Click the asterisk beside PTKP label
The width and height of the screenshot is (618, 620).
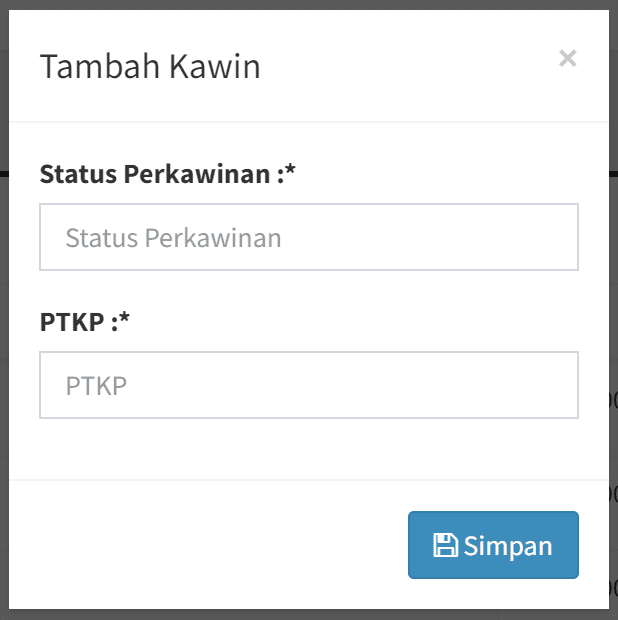click(126, 321)
